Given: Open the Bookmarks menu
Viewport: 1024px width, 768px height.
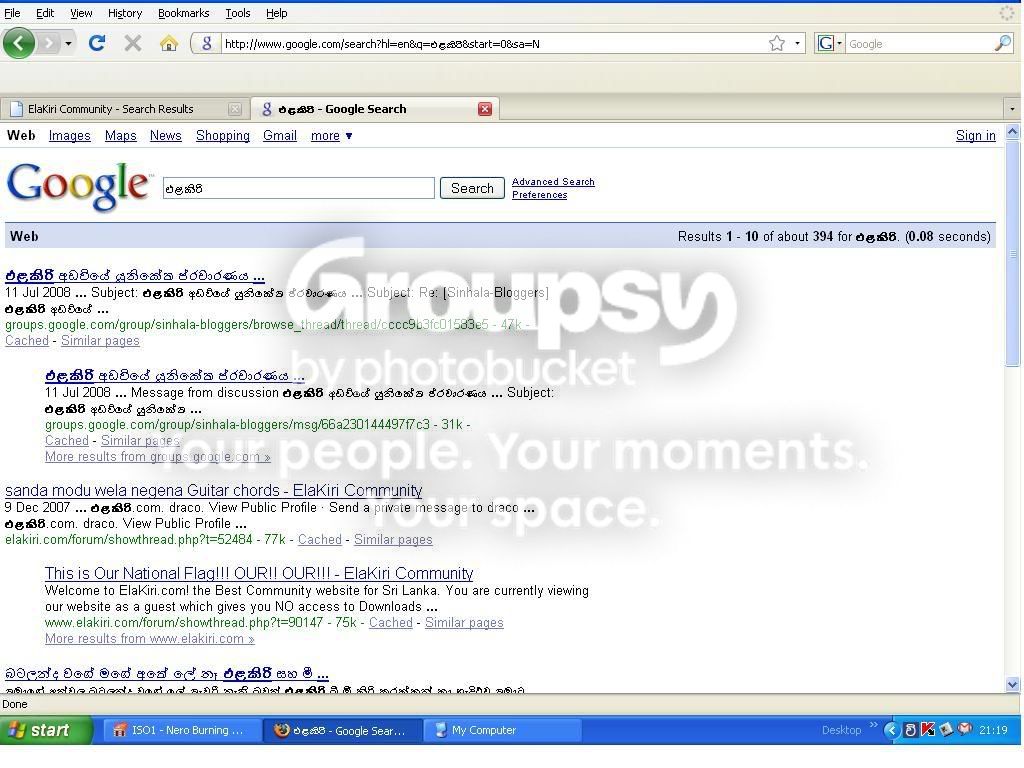Looking at the screenshot, I should 184,13.
